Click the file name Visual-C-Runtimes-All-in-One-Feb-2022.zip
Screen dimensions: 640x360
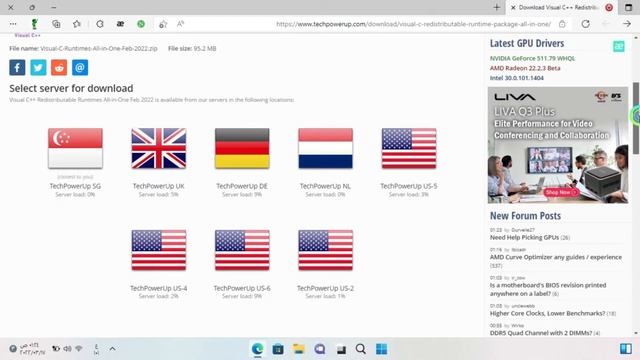click(99, 49)
